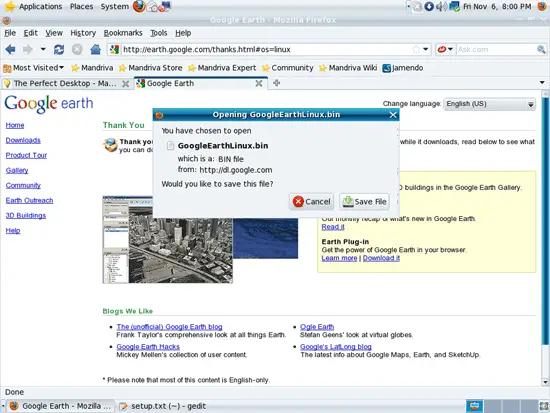550x413 pixels.
Task: Click the Save File button
Action: [x=364, y=201]
